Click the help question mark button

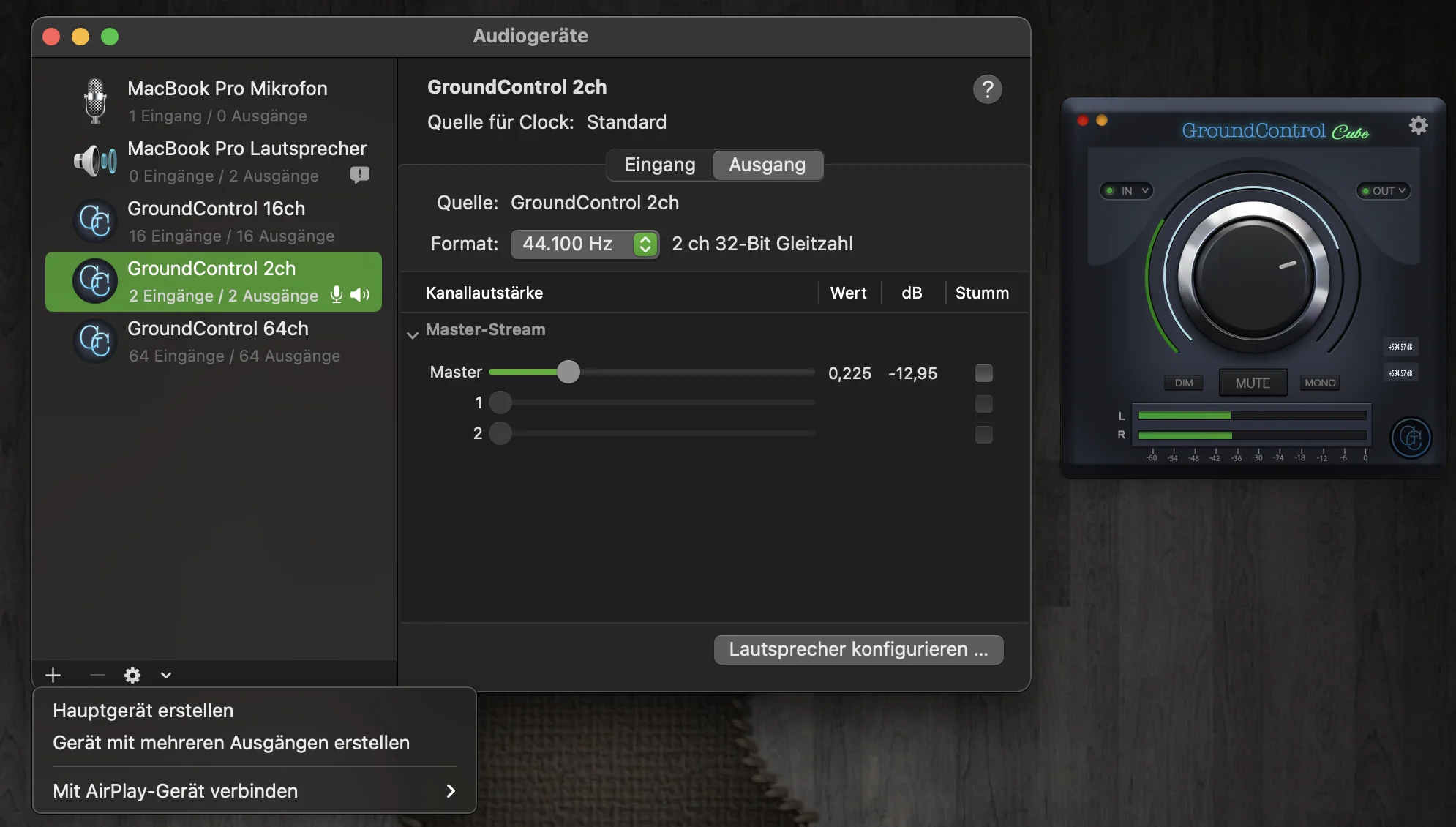pos(987,89)
